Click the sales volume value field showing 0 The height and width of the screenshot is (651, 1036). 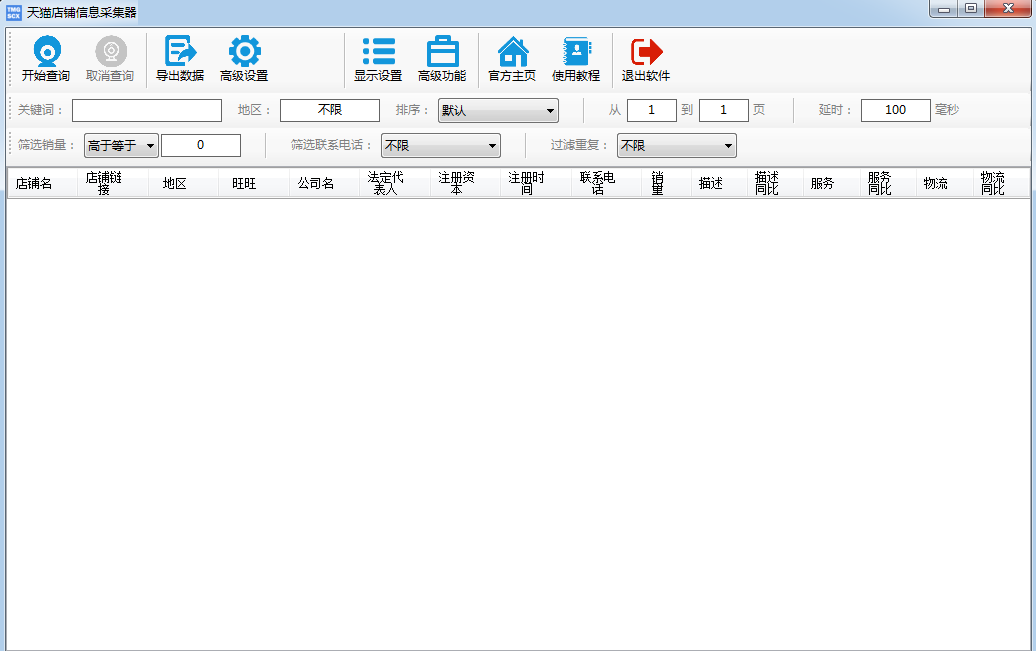tap(201, 145)
